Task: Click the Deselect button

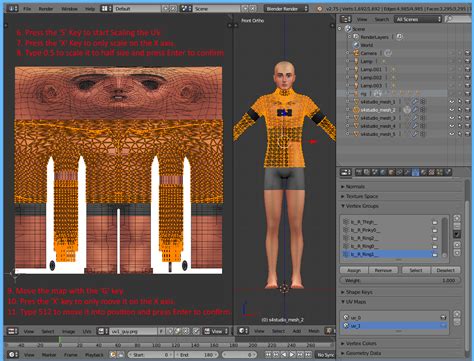Action: (446, 270)
